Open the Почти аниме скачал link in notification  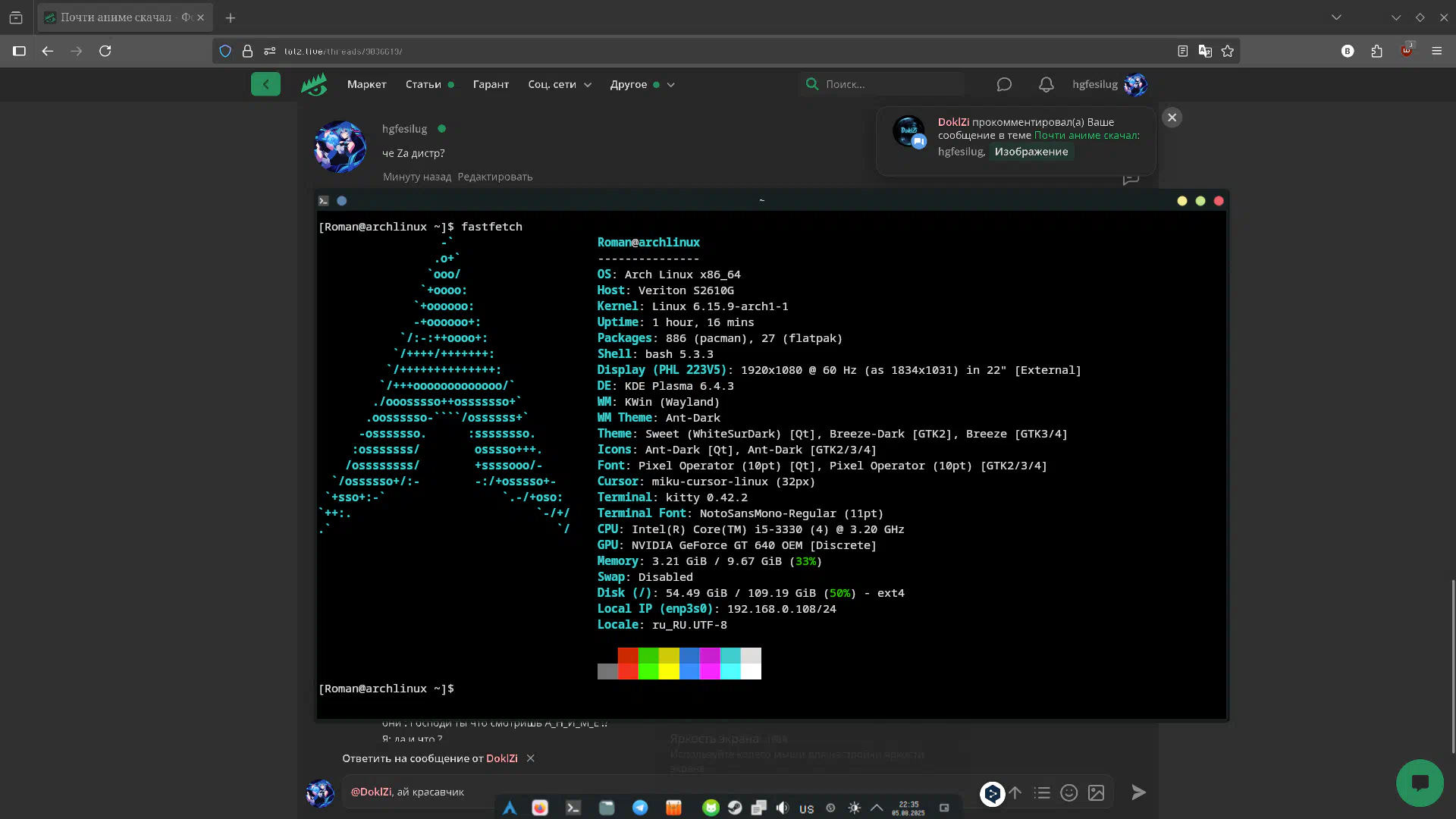pyautogui.click(x=1085, y=135)
